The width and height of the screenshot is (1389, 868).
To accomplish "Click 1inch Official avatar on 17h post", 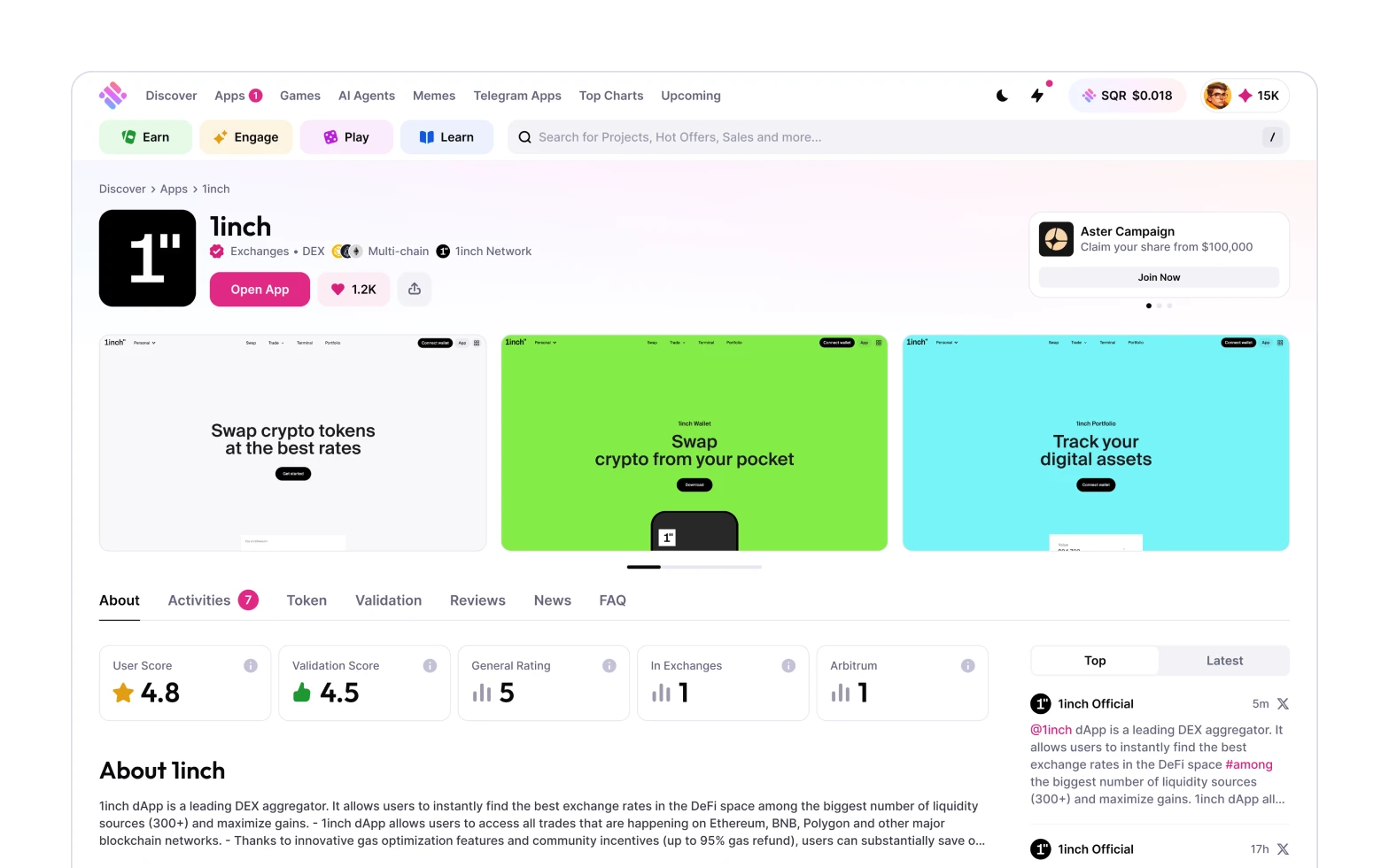I will pos(1041,849).
